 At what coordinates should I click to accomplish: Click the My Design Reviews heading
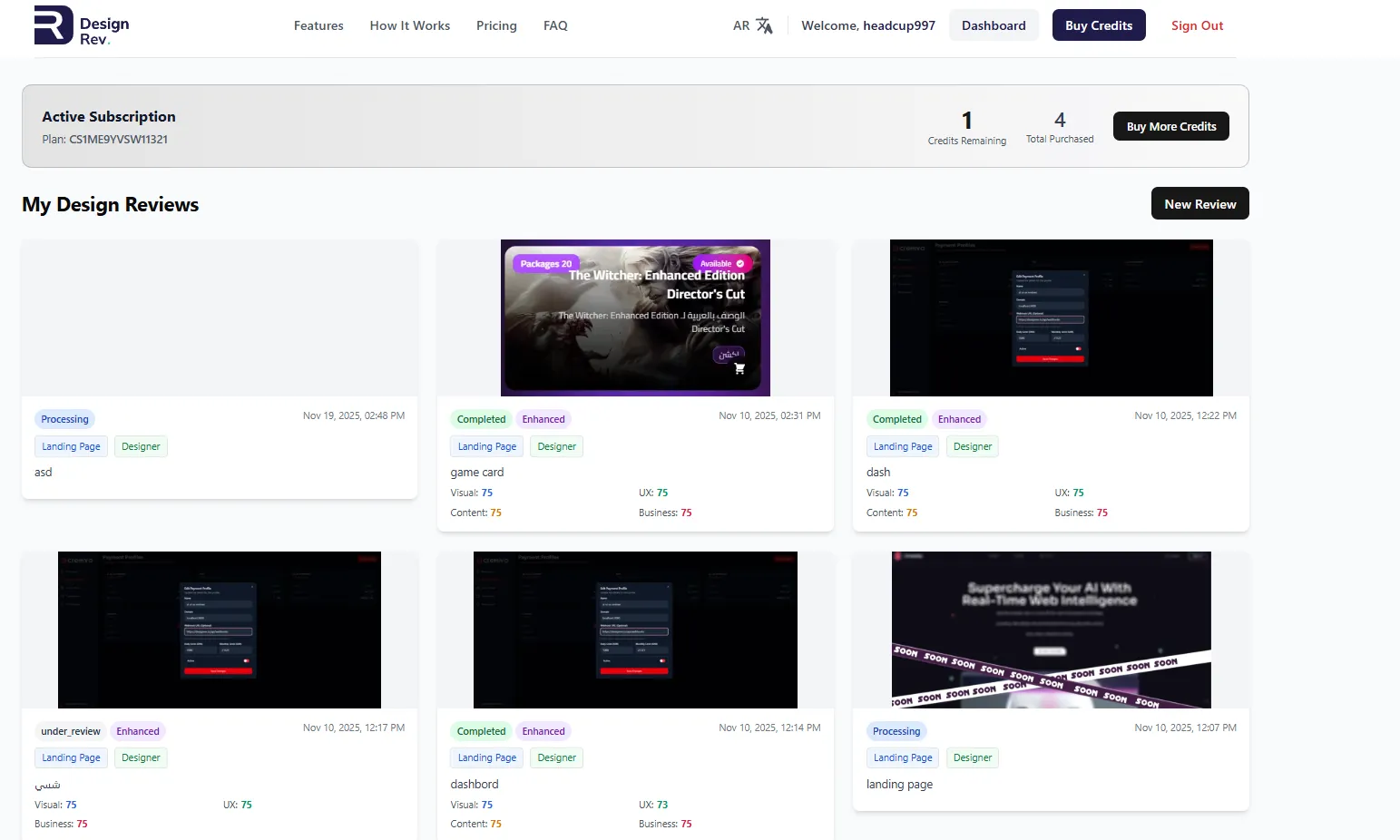click(x=110, y=205)
